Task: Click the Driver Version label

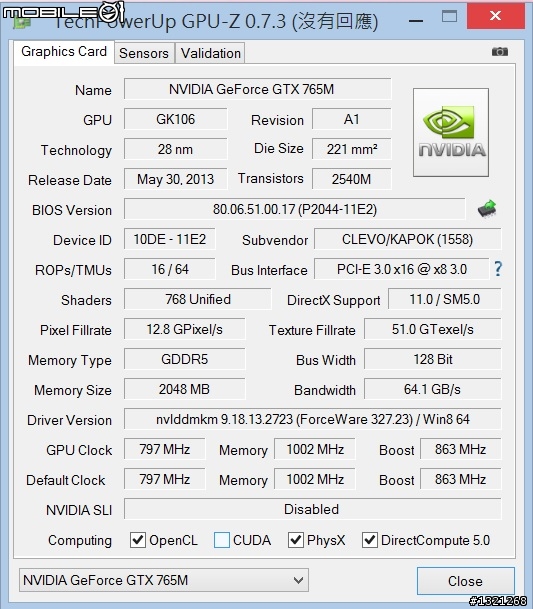Action: coord(69,420)
